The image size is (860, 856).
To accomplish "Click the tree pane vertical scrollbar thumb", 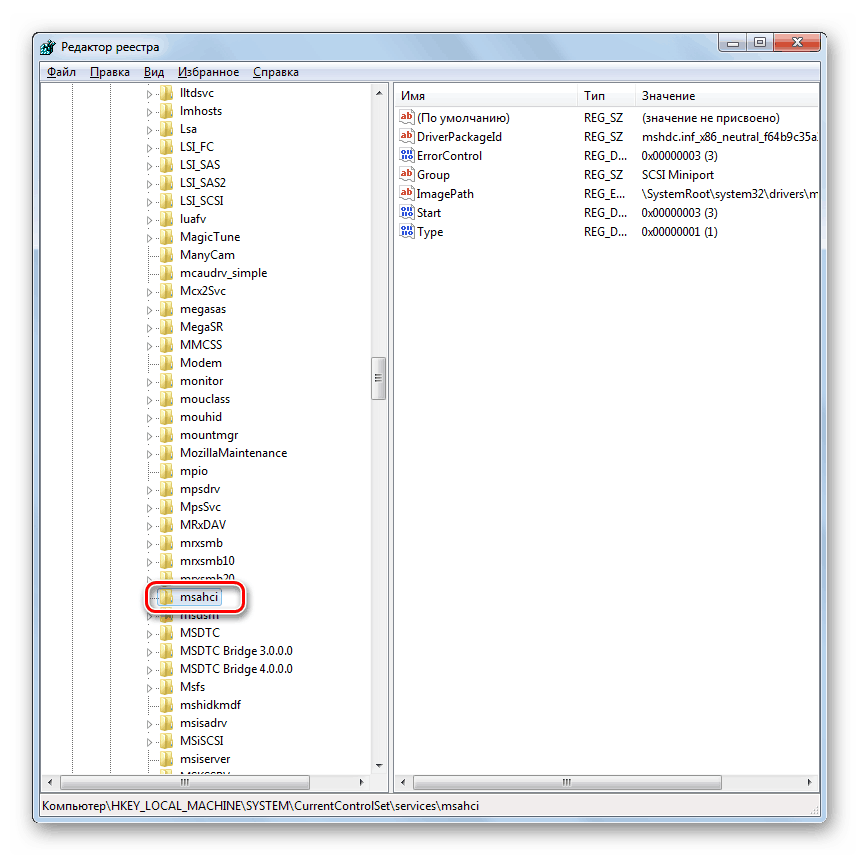I will coord(378,378).
